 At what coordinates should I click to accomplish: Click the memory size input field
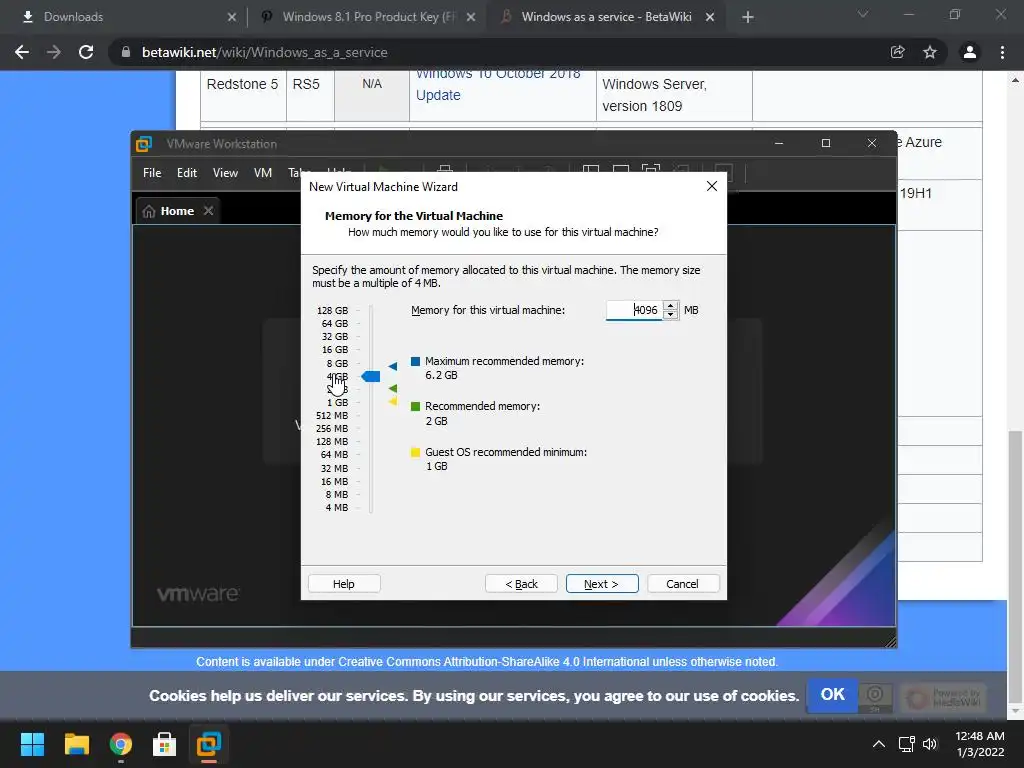click(633, 310)
